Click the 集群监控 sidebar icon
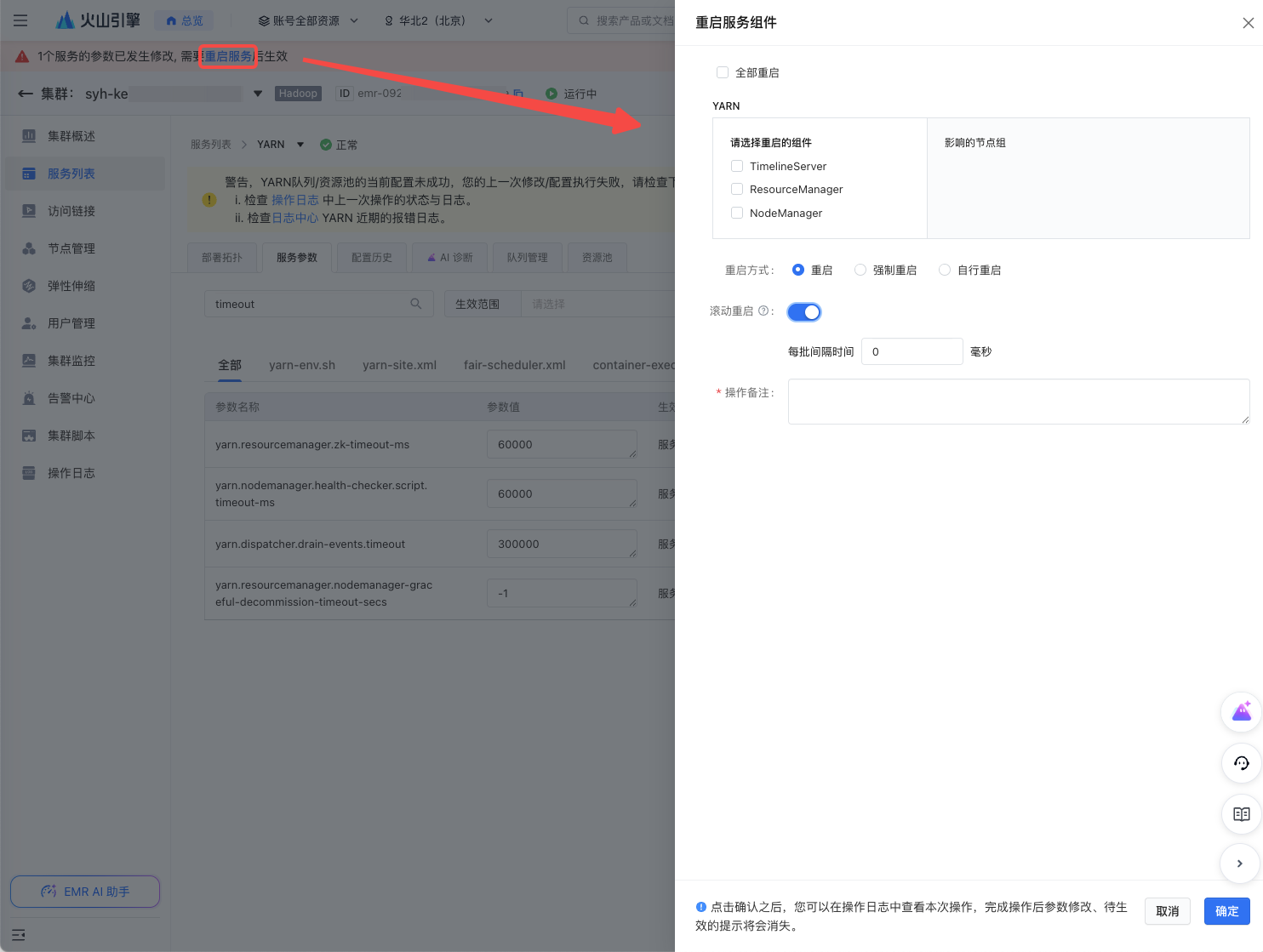This screenshot has width=1263, height=952. tap(29, 361)
